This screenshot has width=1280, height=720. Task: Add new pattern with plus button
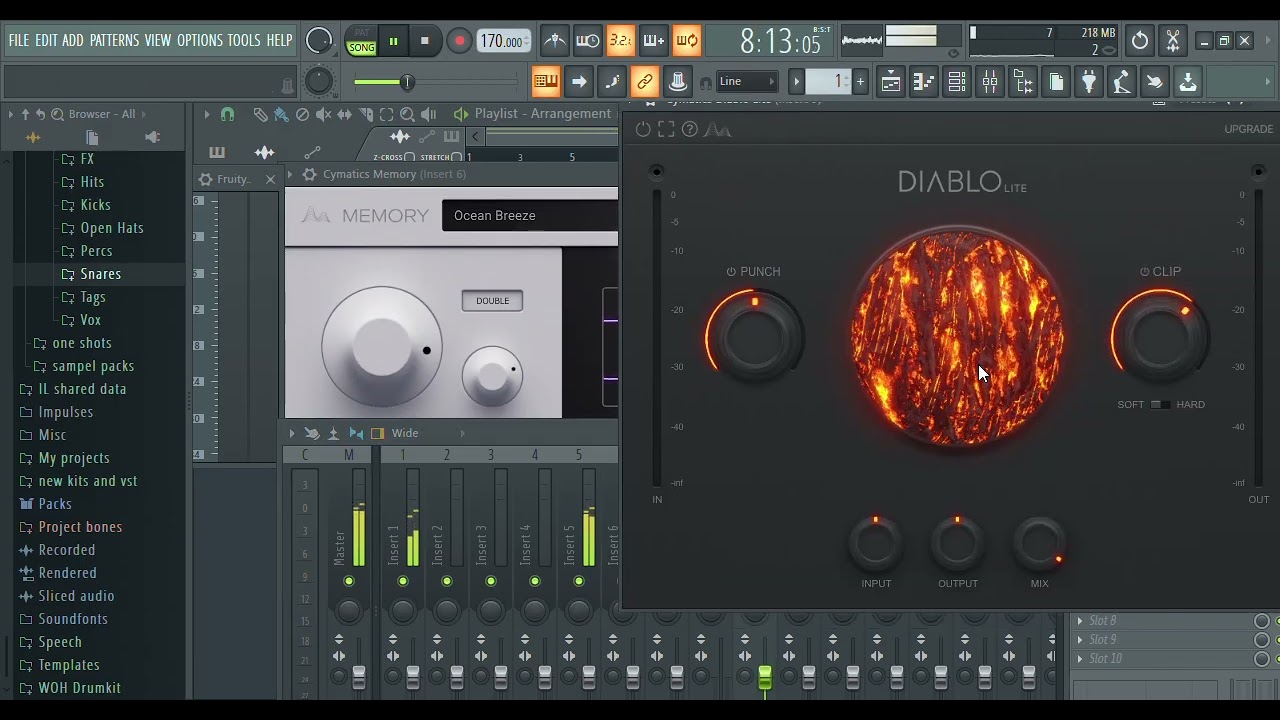pos(860,81)
